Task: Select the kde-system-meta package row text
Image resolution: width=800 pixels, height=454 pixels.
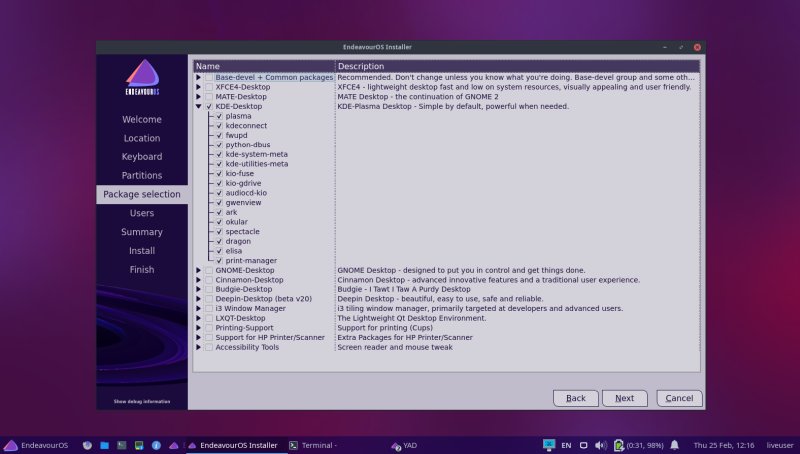Action: point(257,154)
